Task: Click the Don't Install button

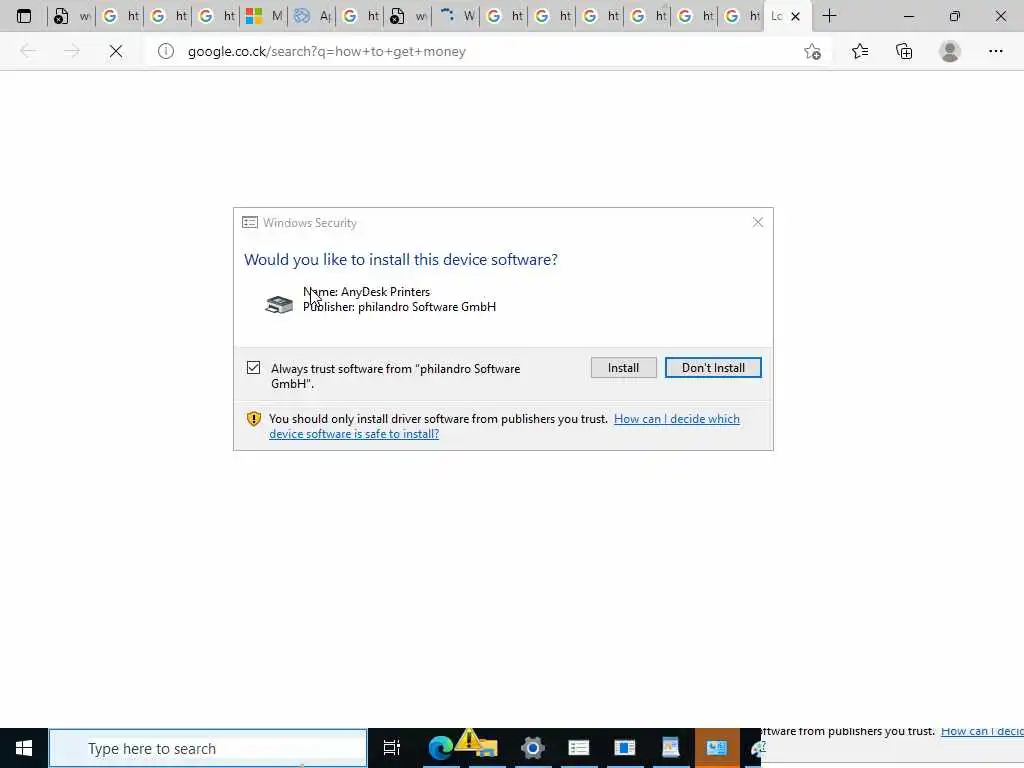Action: point(713,368)
